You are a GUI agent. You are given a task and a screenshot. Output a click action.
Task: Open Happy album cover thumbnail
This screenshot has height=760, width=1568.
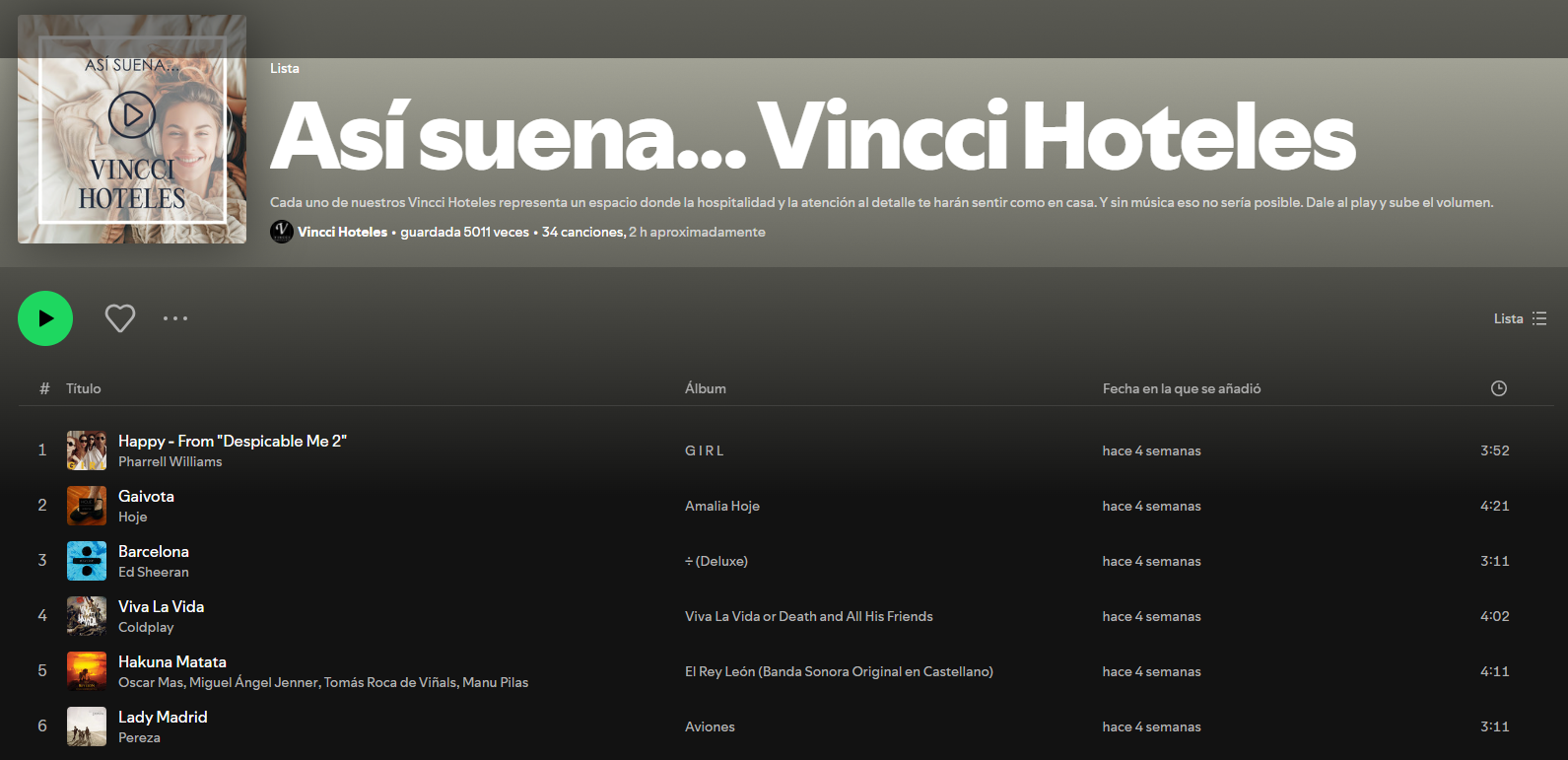[x=87, y=450]
